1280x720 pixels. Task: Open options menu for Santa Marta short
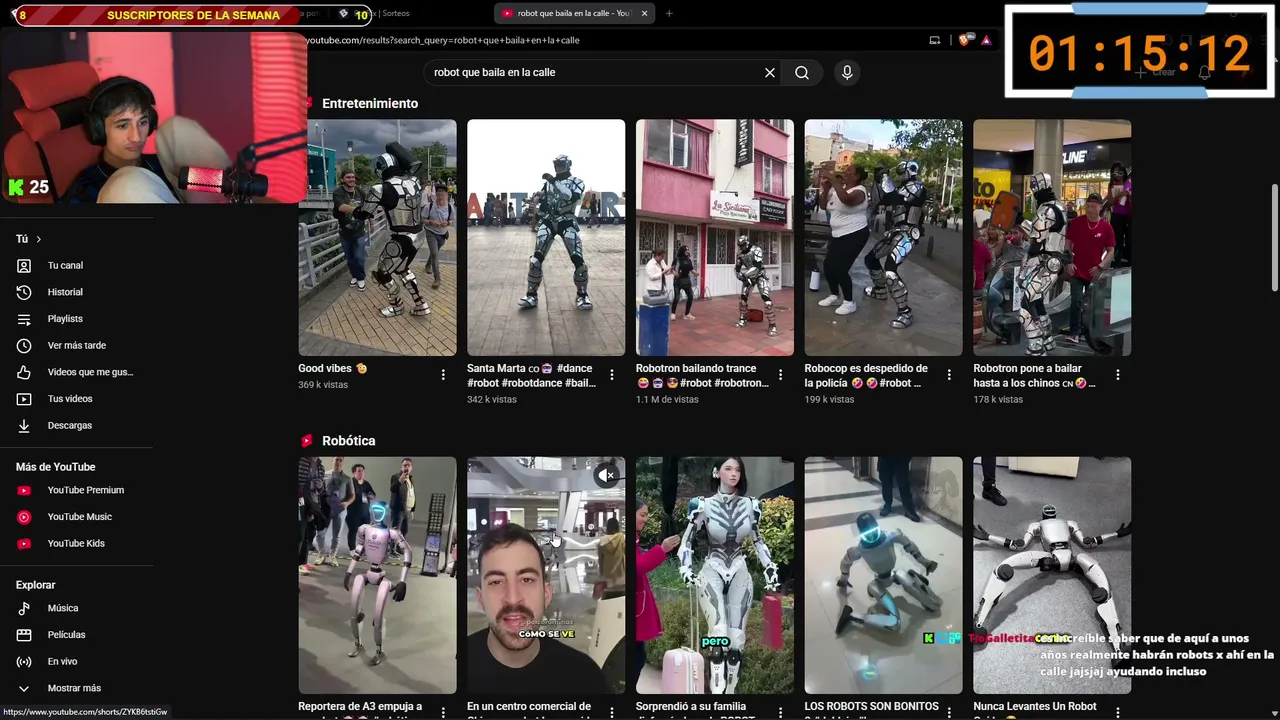tap(612, 375)
